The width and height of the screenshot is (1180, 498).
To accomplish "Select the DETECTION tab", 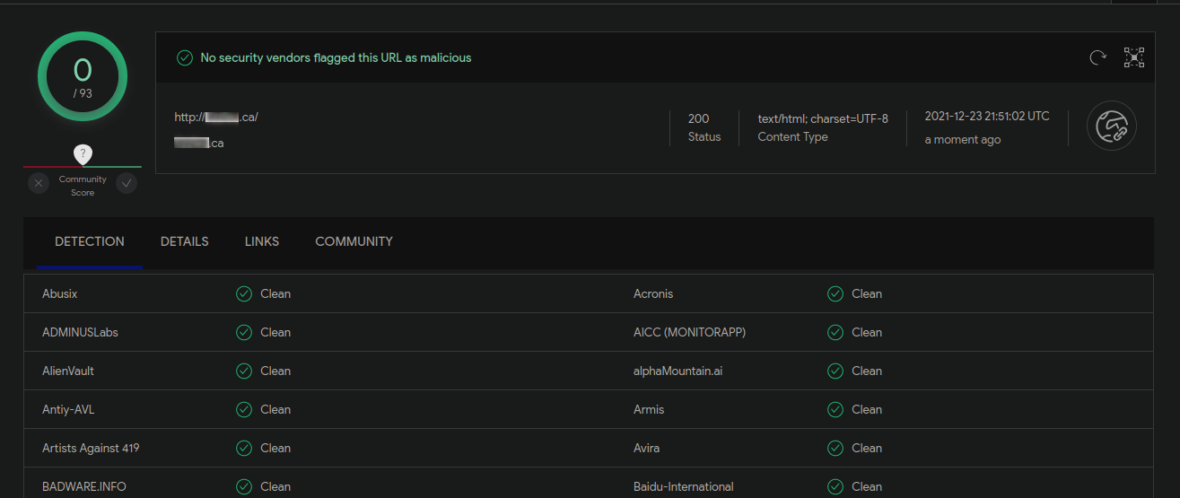I will (x=90, y=242).
